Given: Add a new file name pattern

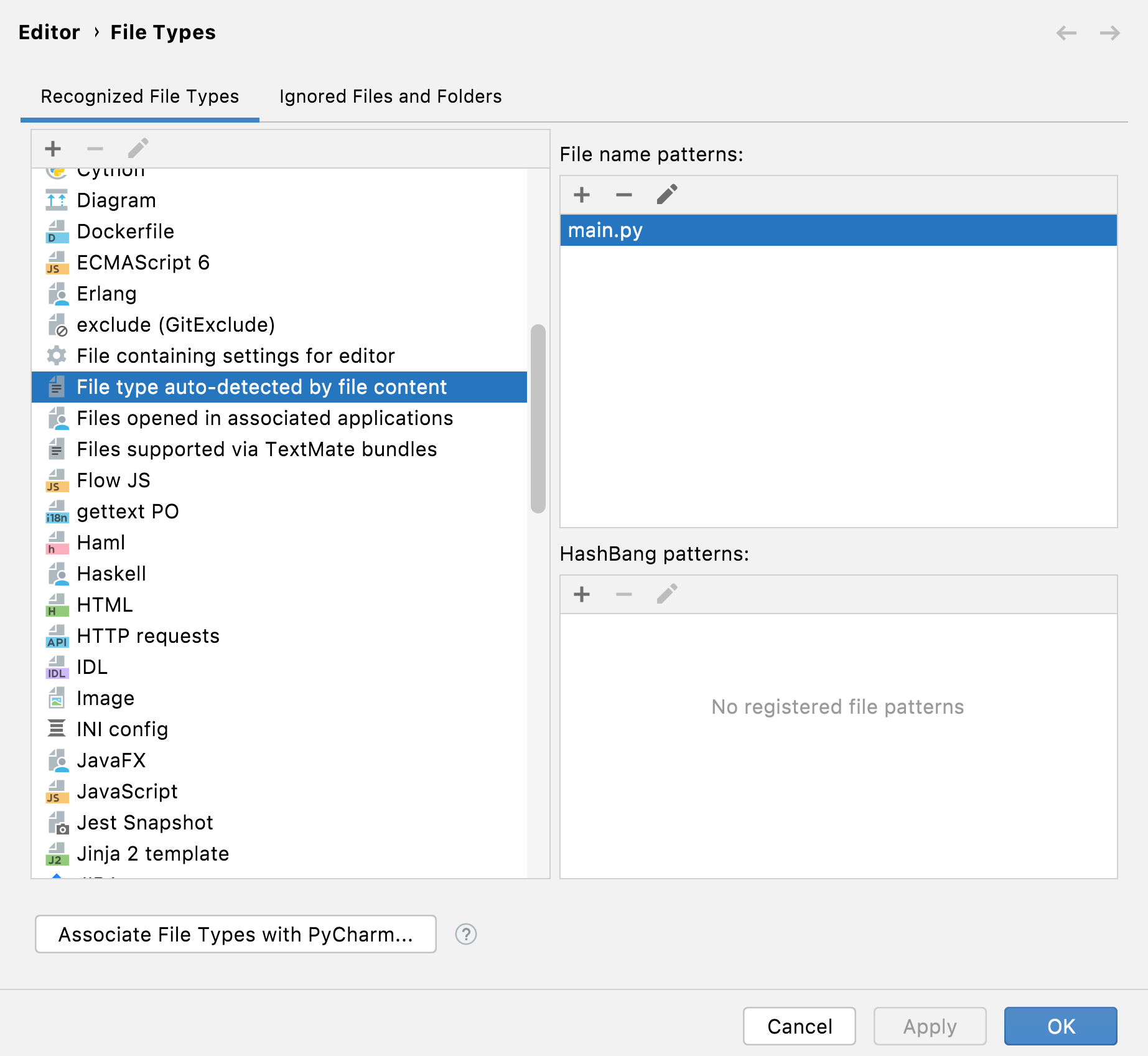Looking at the screenshot, I should click(x=581, y=195).
